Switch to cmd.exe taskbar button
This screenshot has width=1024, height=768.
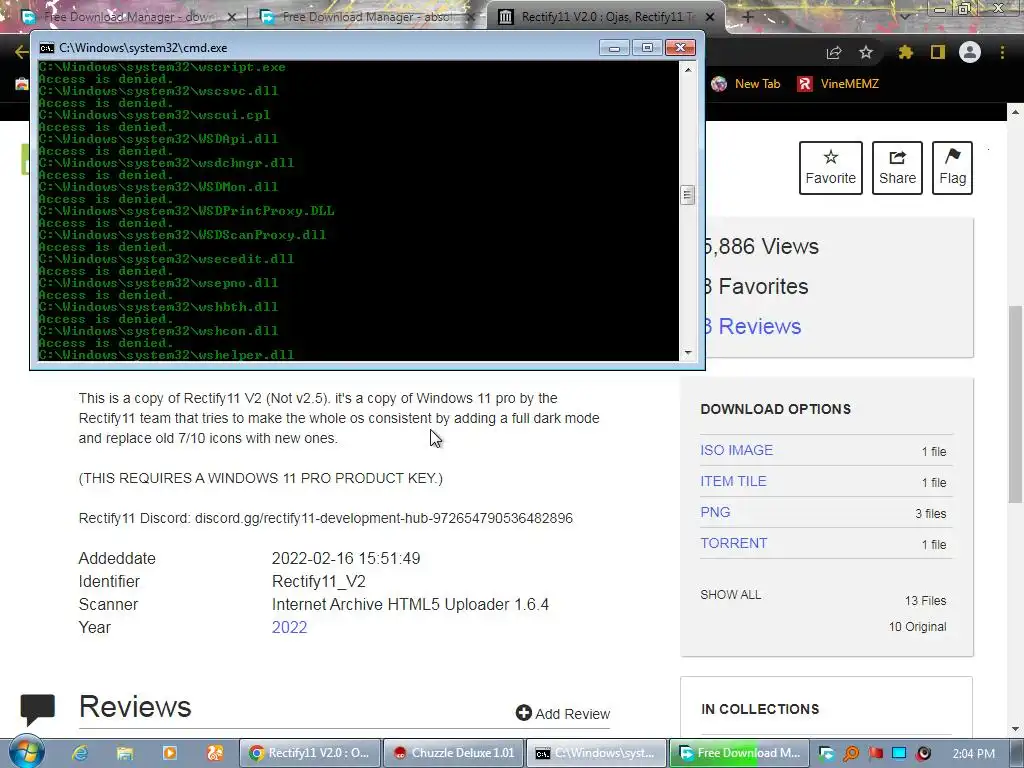pos(596,753)
